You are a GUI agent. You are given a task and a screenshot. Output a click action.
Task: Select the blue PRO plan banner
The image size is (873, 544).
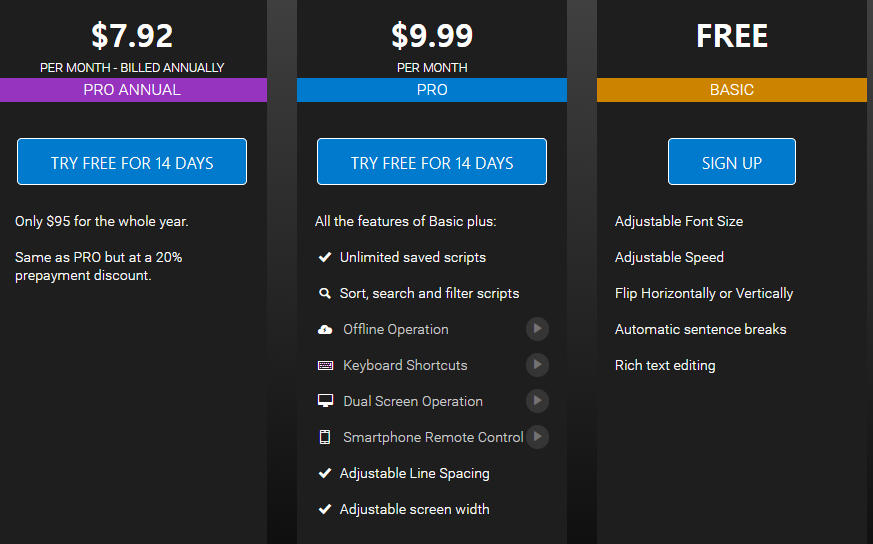[x=432, y=90]
